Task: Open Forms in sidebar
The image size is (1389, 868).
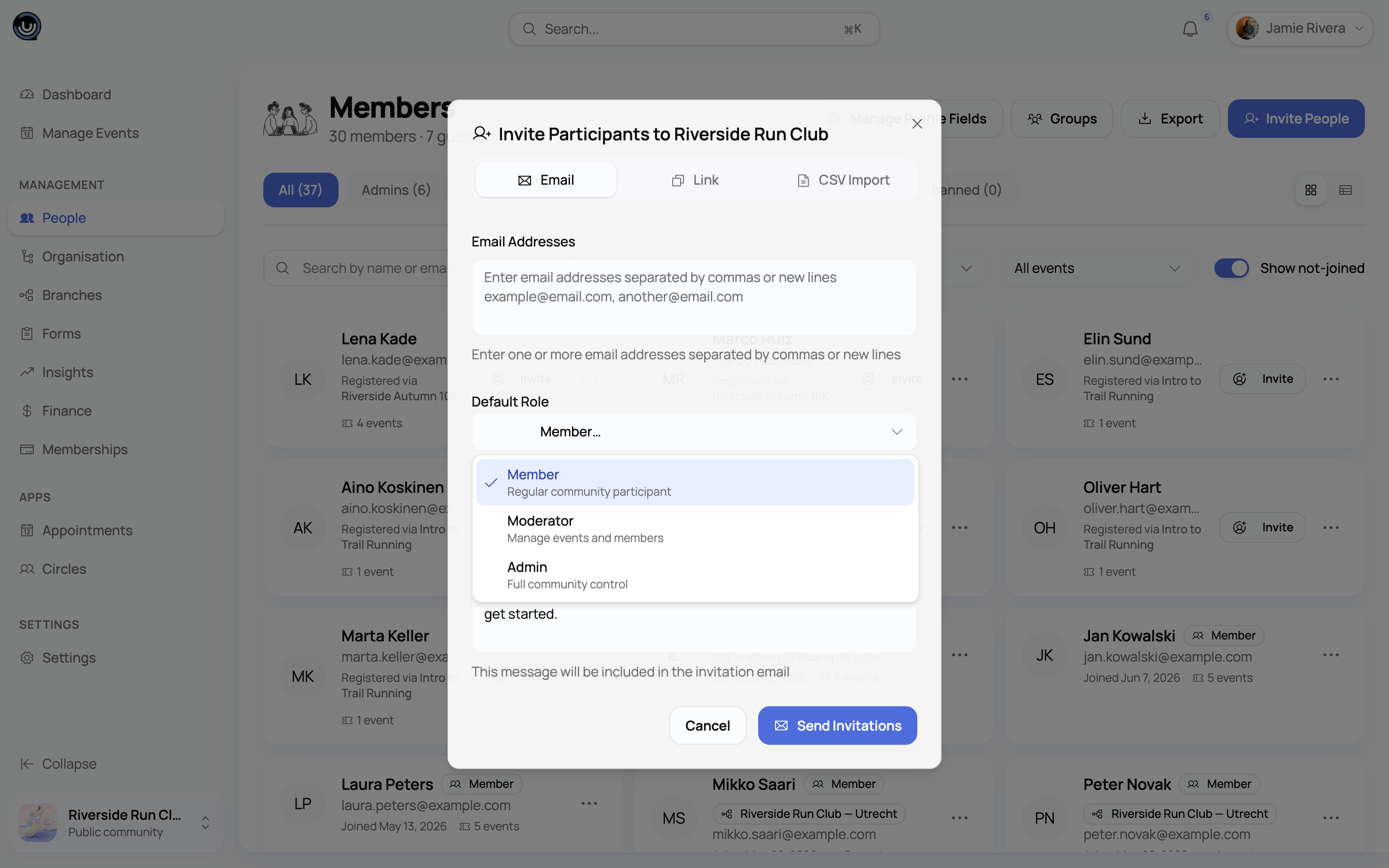Action: point(115,334)
